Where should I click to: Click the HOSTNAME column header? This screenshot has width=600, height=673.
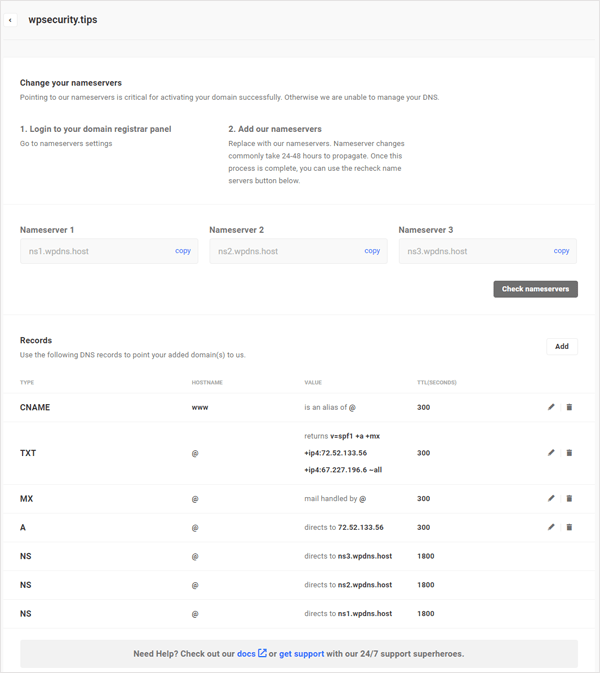207,382
